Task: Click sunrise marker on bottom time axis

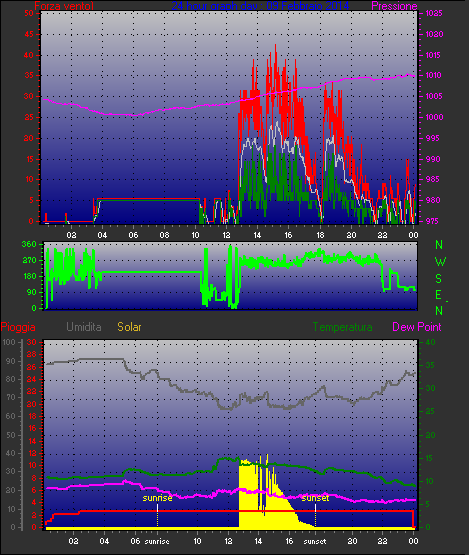Action: 157,542
